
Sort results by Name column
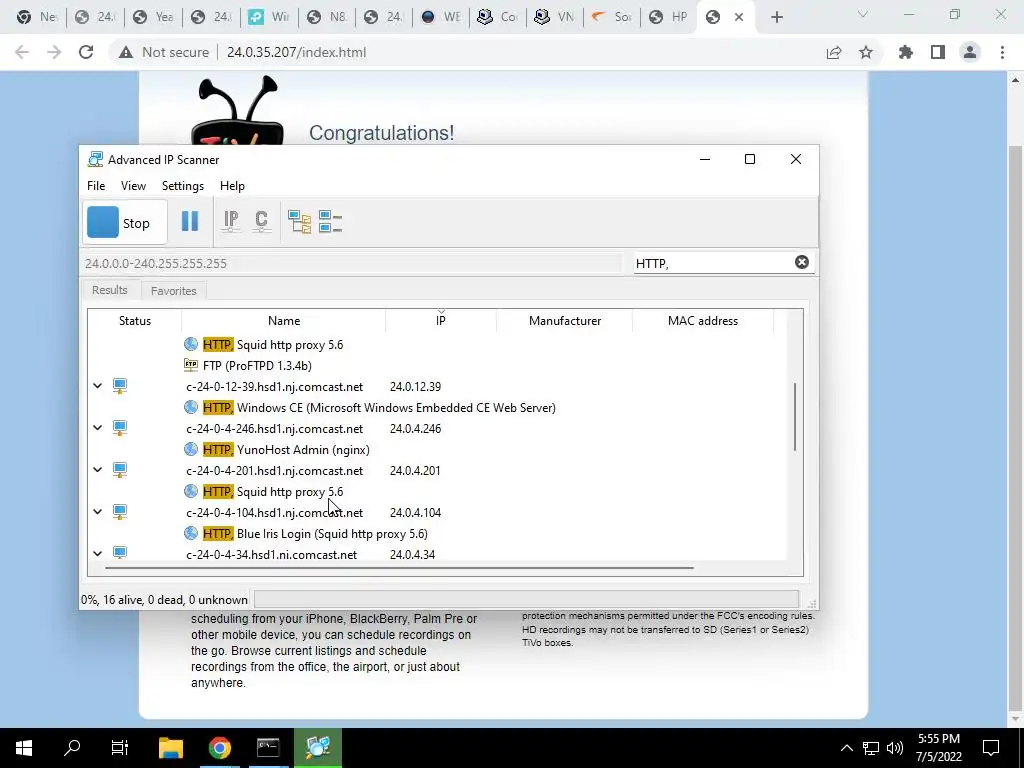[283, 321]
